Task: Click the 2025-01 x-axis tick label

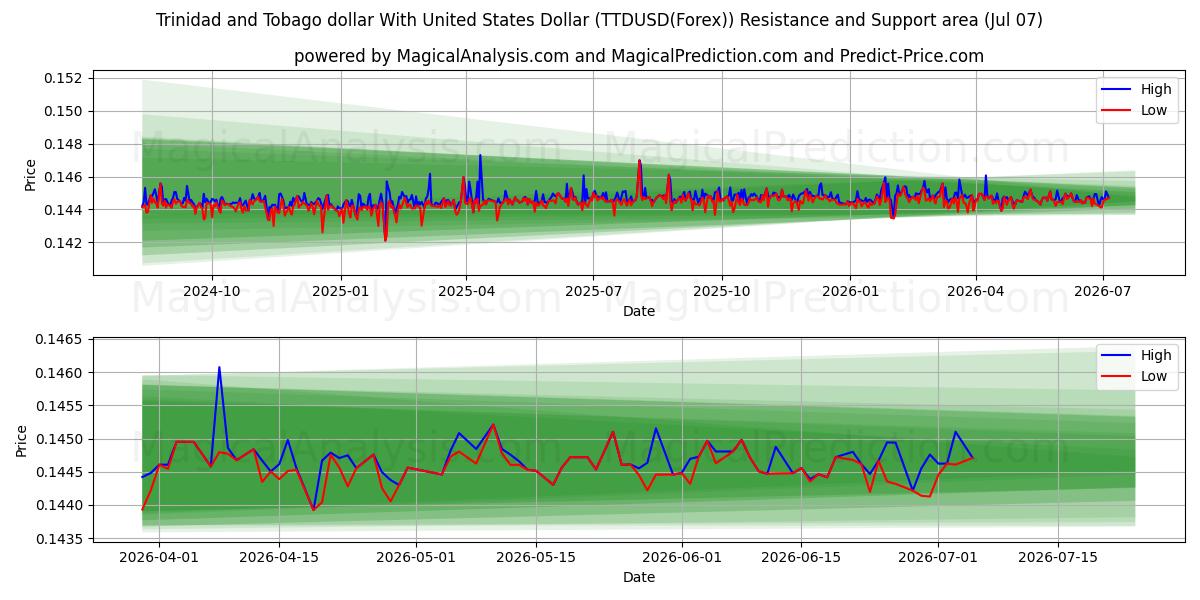Action: [341, 291]
